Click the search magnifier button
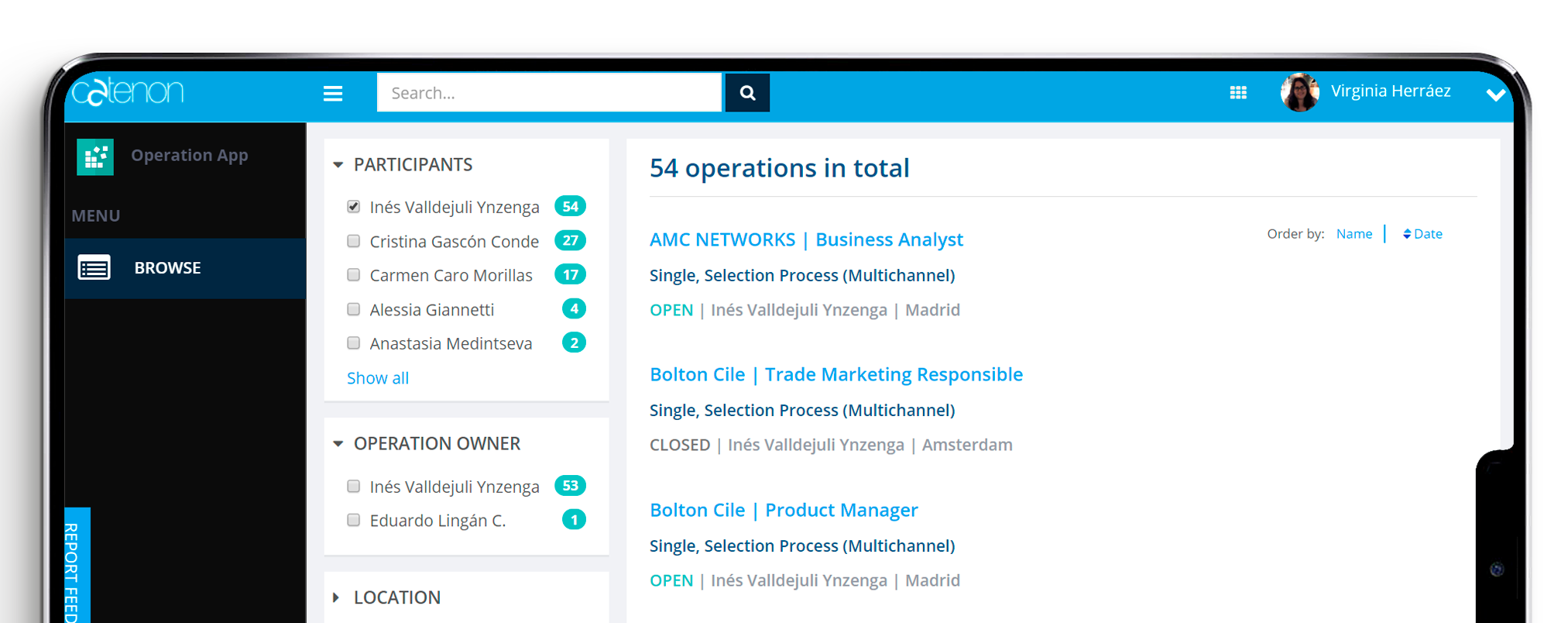This screenshot has width=1568, height=623. (747, 93)
